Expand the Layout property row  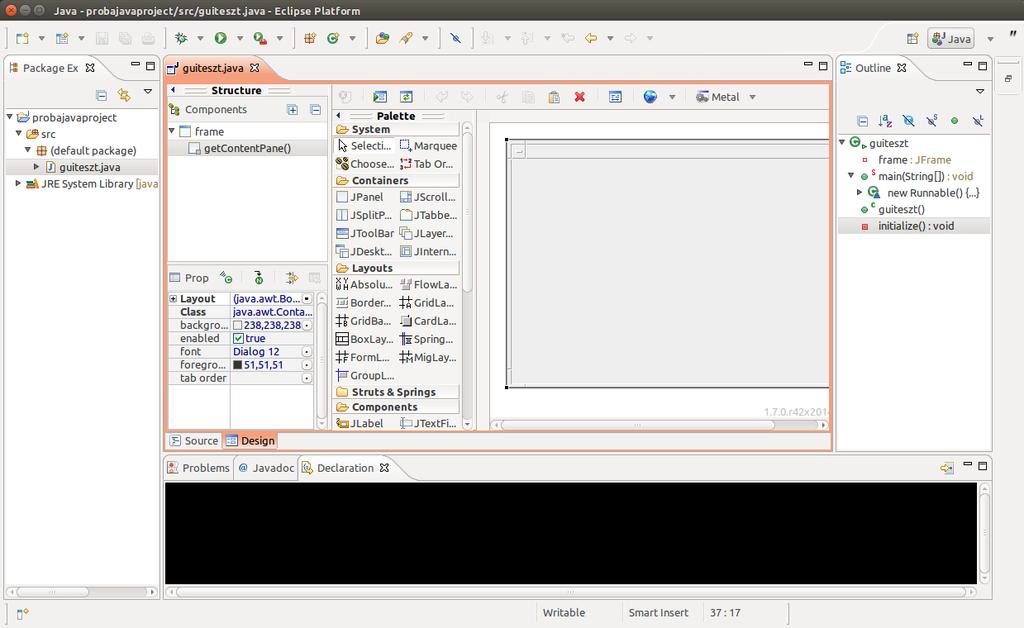(x=173, y=298)
